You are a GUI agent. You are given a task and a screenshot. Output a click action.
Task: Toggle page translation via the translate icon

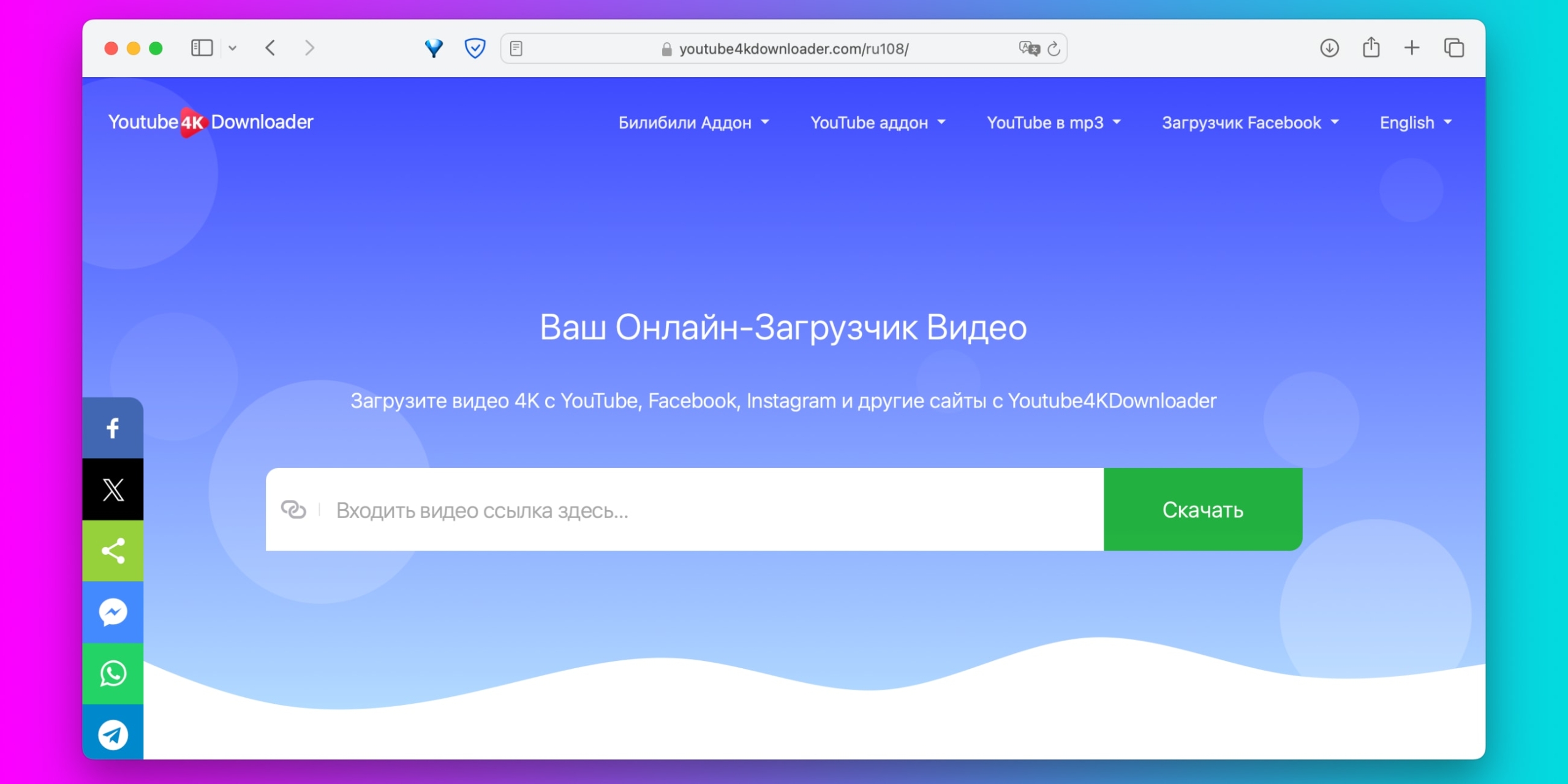pyautogui.click(x=1029, y=48)
